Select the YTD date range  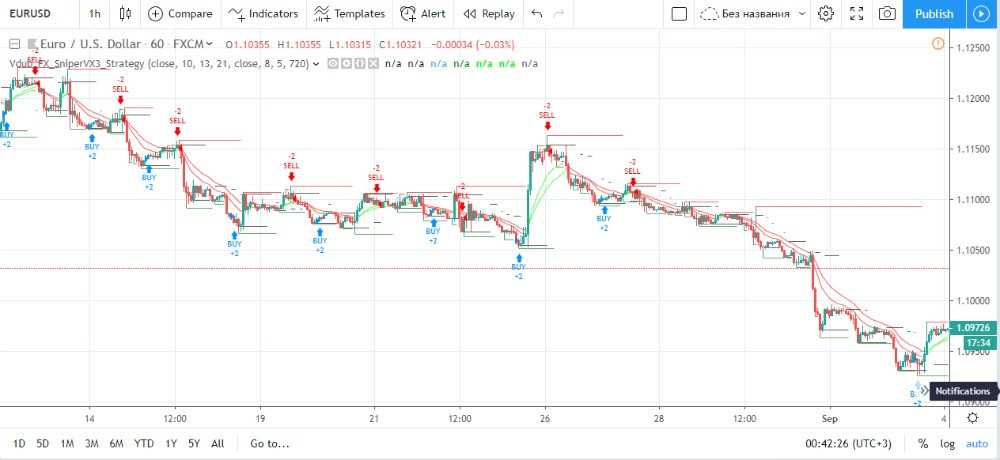(144, 443)
